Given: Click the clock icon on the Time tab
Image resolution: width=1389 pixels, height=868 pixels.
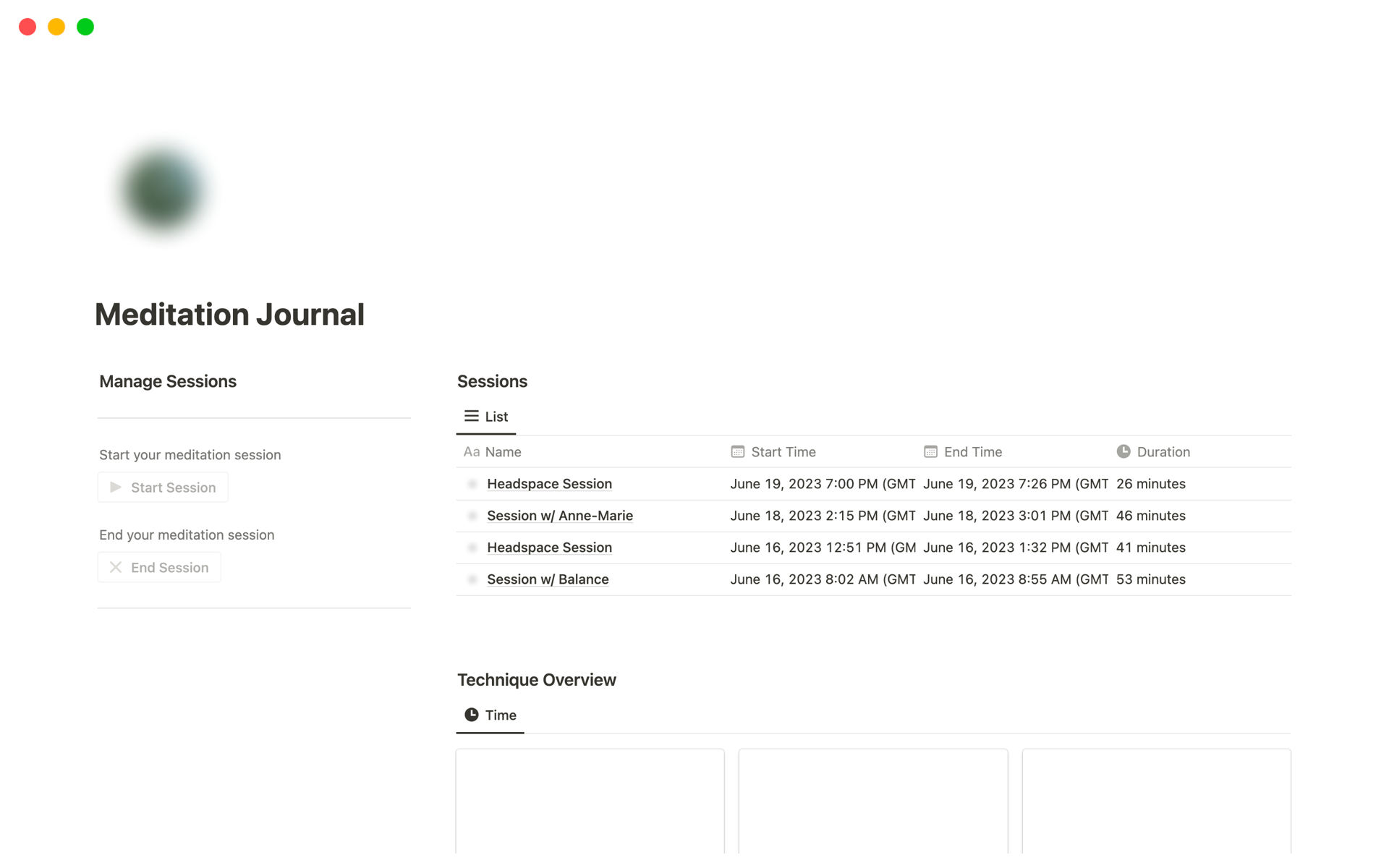Looking at the screenshot, I should pos(472,715).
